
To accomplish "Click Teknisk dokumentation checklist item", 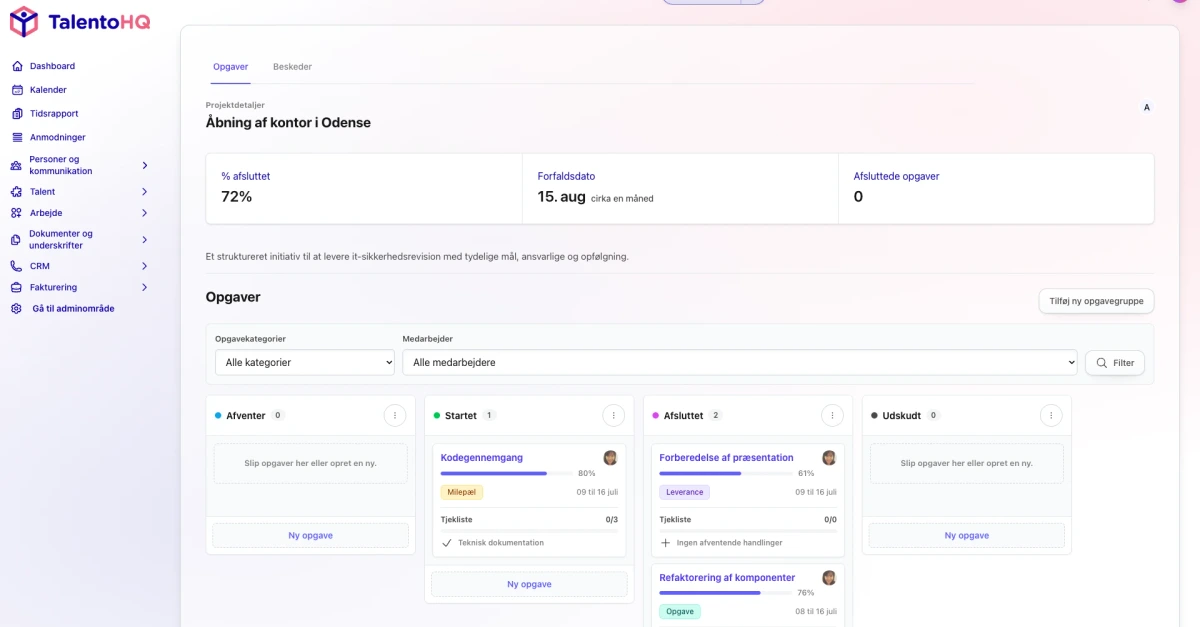I will tap(501, 543).
